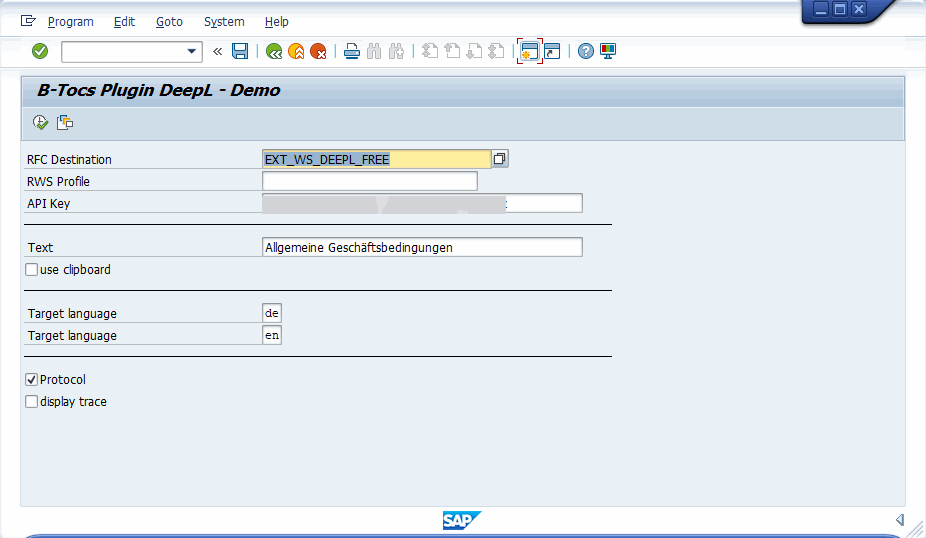Click the API Key input field

(422, 203)
